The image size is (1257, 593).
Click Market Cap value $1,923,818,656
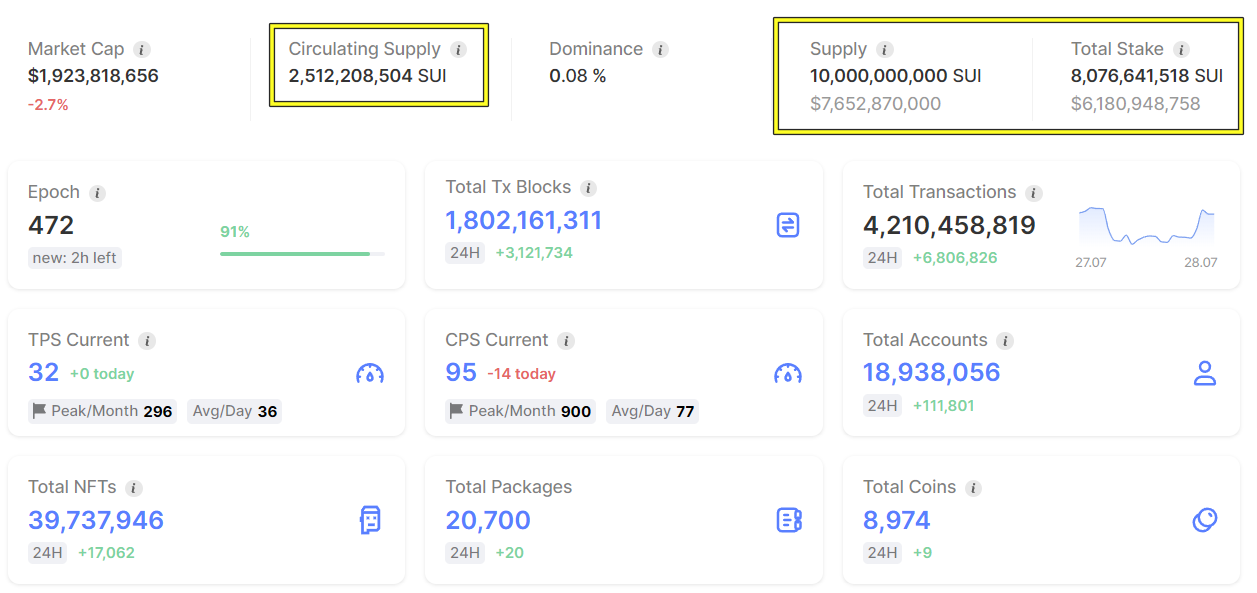point(93,76)
